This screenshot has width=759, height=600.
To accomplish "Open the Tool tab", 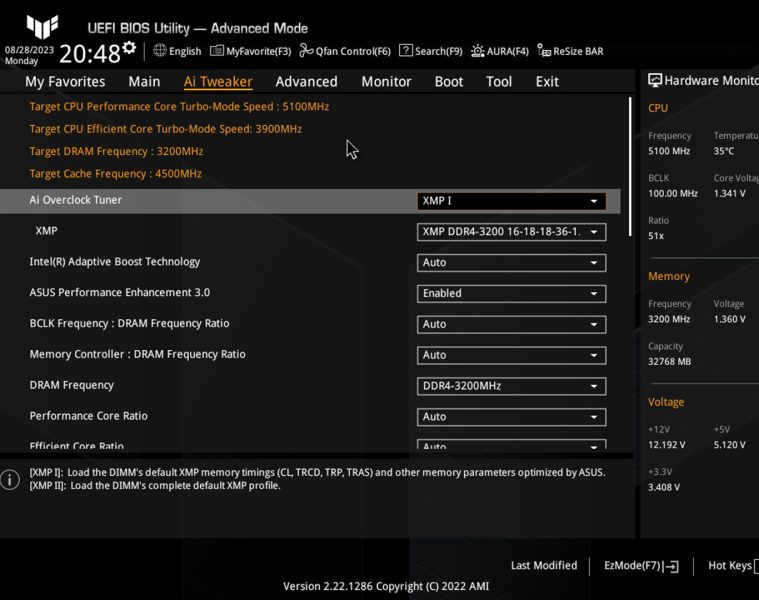I will (499, 81).
